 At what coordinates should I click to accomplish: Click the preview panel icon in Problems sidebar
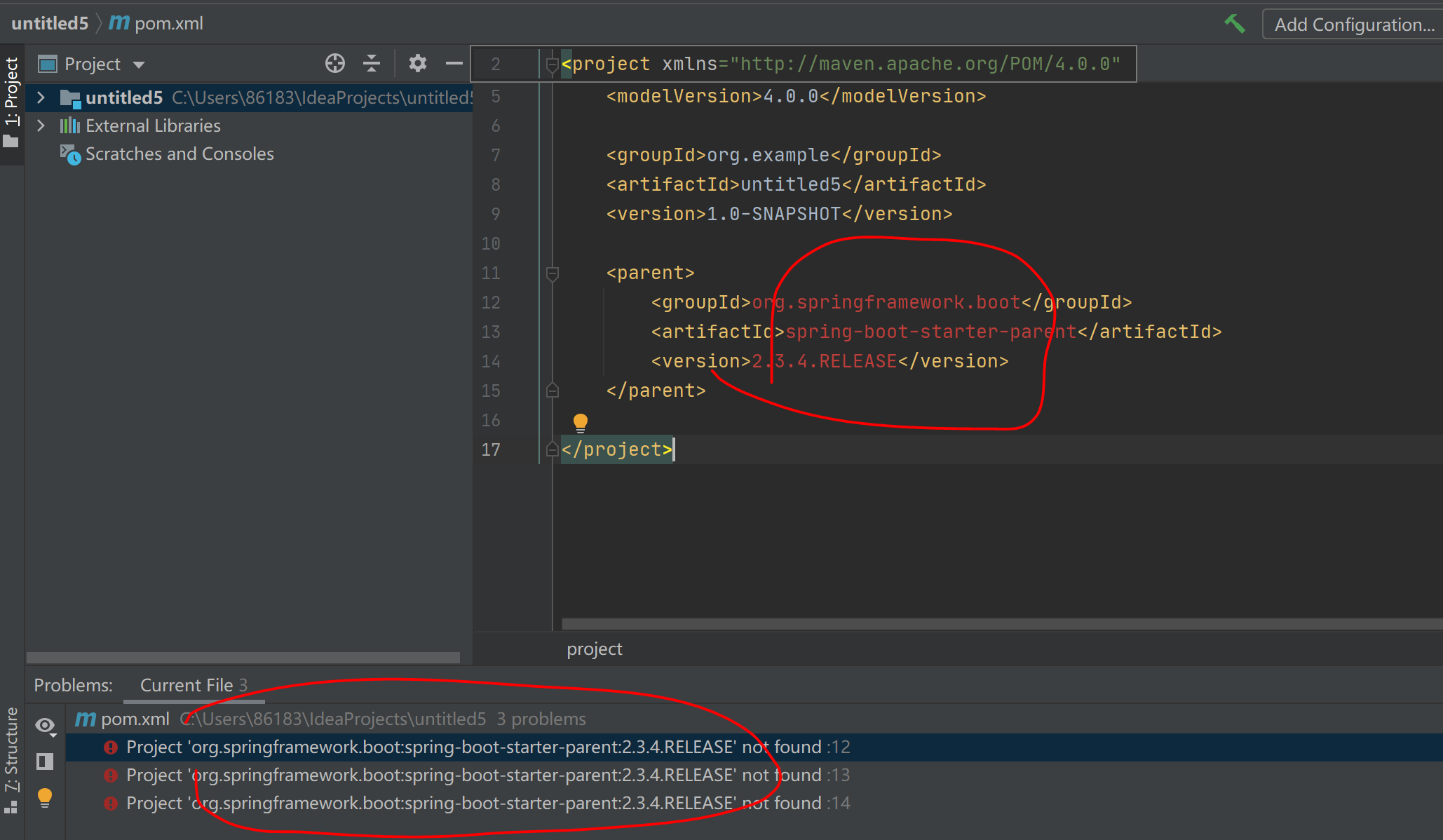click(x=45, y=761)
